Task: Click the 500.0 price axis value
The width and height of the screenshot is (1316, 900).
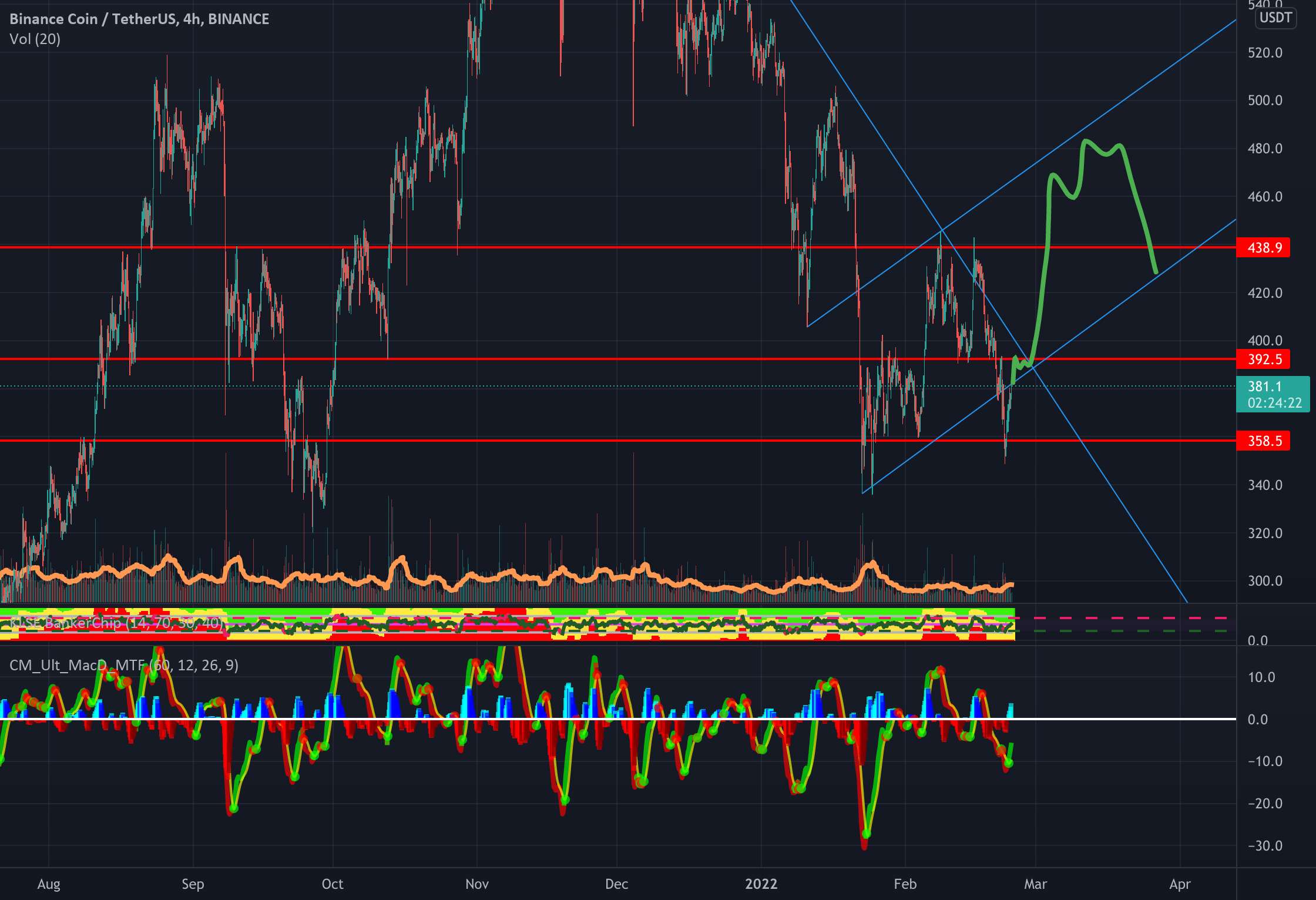Action: pos(1265,100)
